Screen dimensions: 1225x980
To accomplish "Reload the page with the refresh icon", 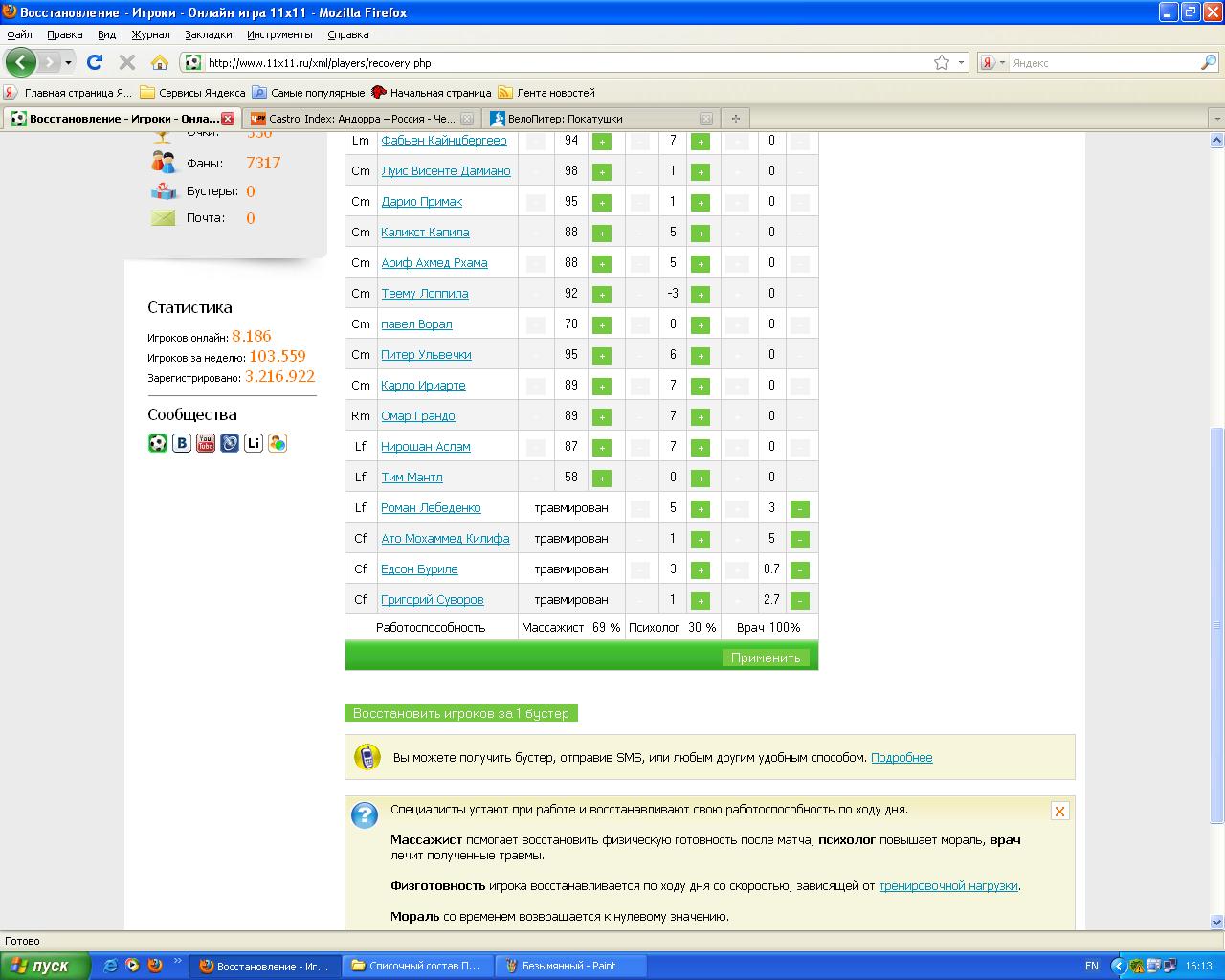I will 95,62.
